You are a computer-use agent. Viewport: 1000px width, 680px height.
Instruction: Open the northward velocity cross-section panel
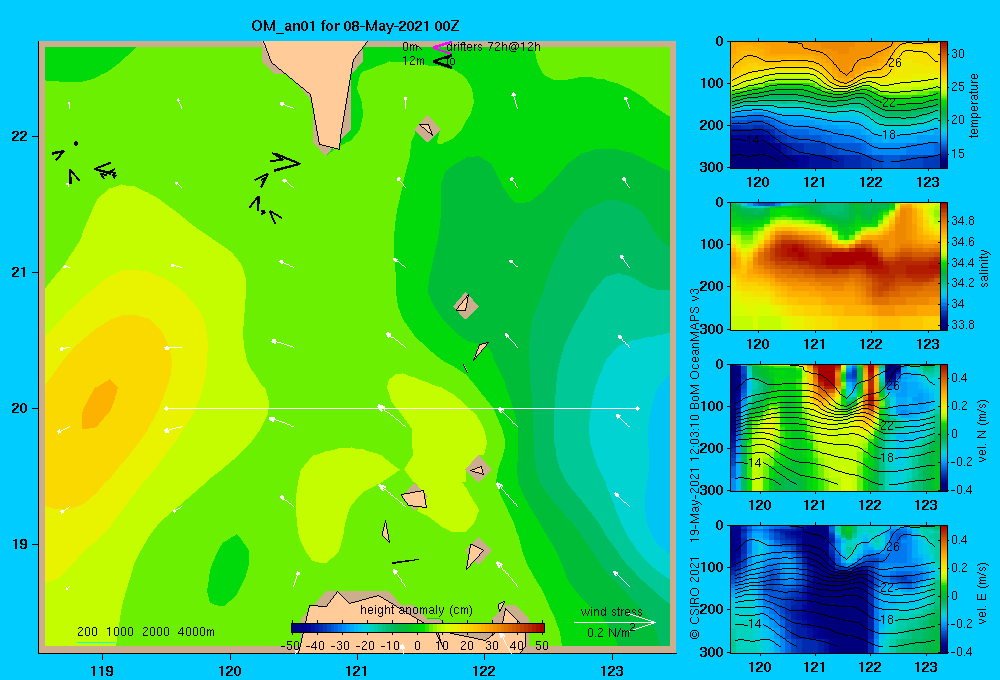coord(834,427)
